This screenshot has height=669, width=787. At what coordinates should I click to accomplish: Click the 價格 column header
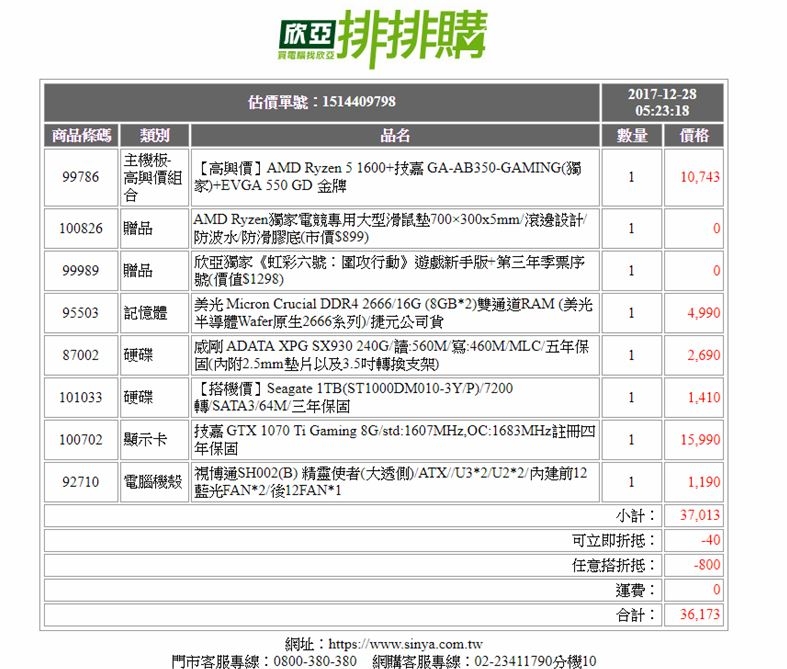click(x=694, y=136)
